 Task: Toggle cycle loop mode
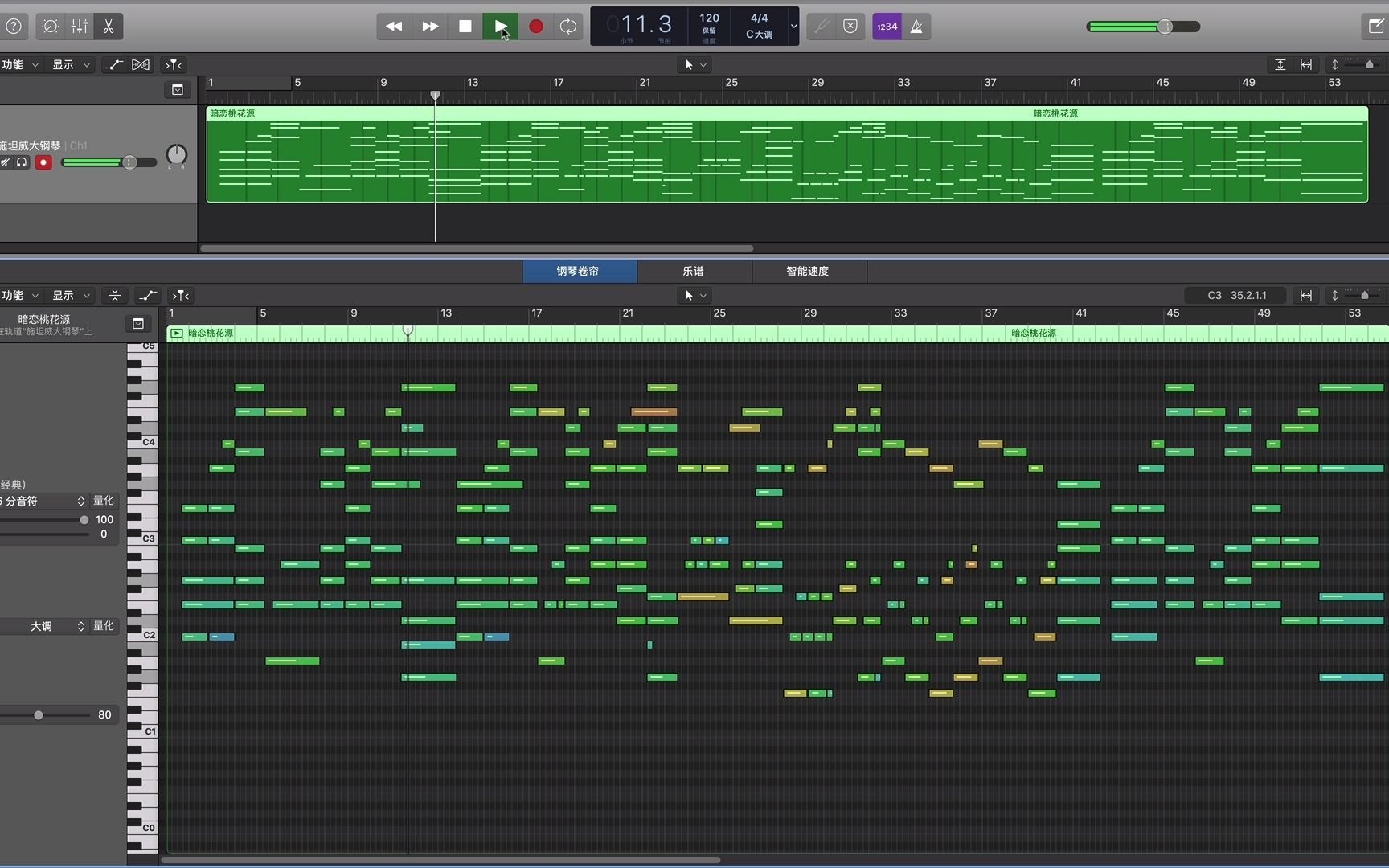tap(568, 27)
